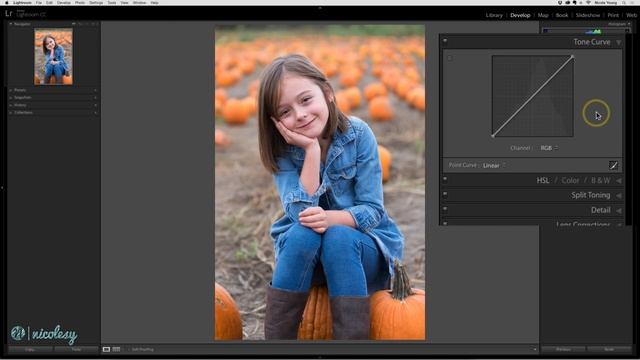Collapse the Histogram panel

coord(629,24)
